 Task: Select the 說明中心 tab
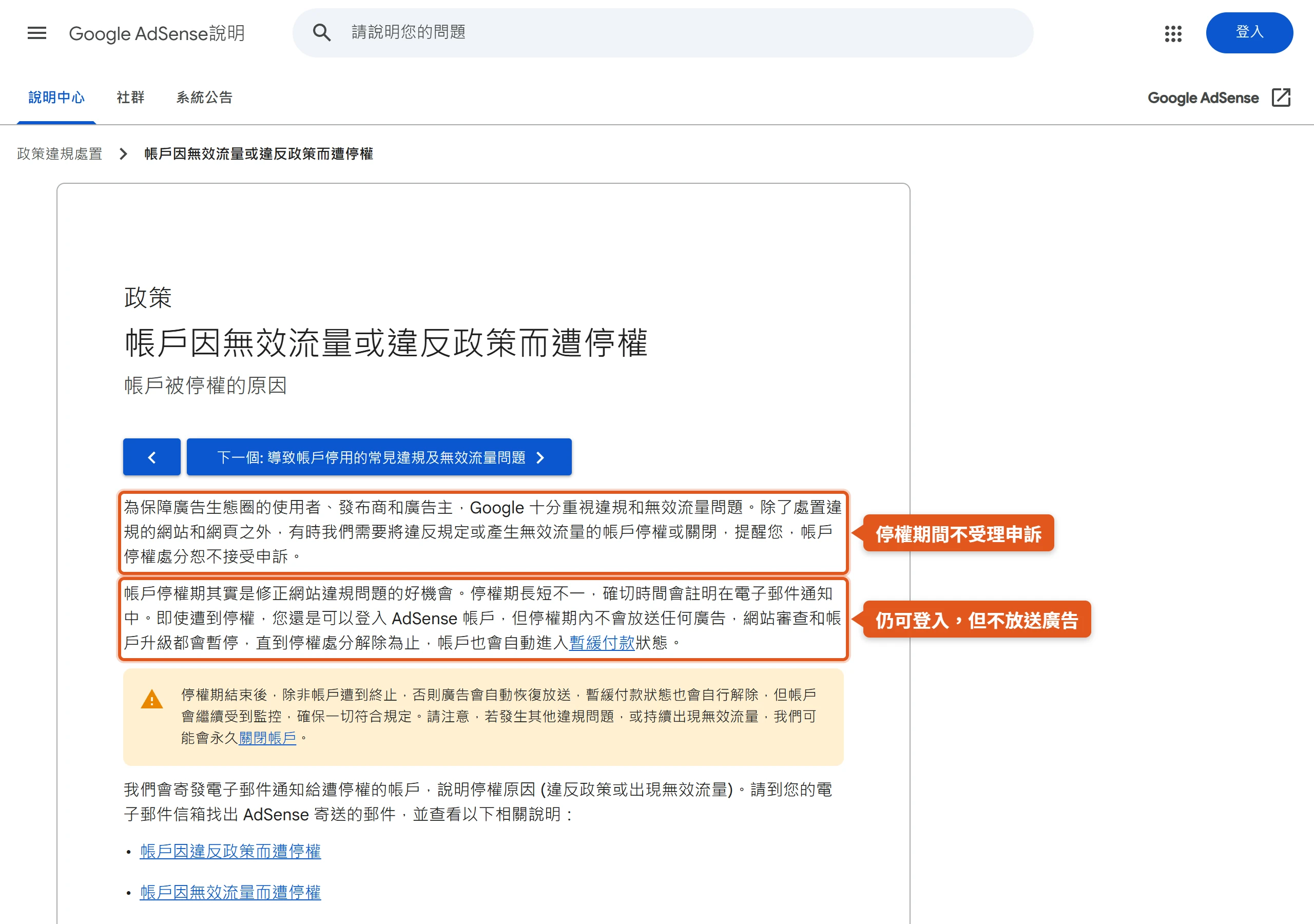click(x=56, y=98)
